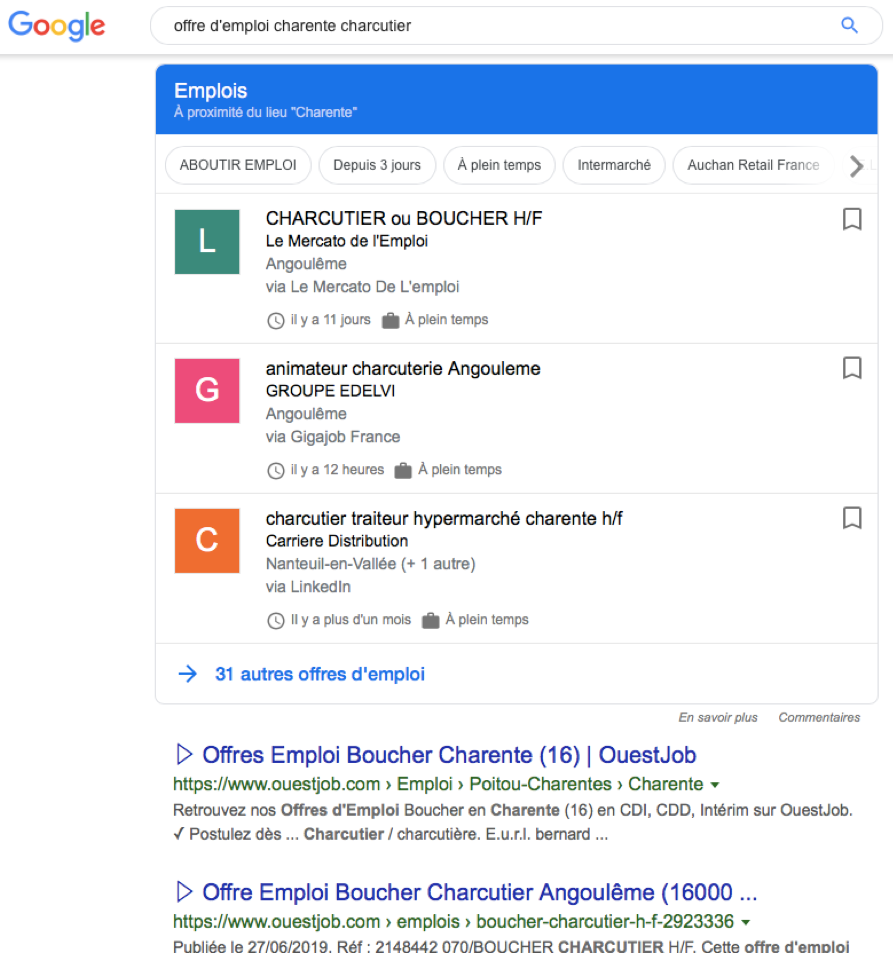Show more filter chips with right chevron

(x=857, y=165)
